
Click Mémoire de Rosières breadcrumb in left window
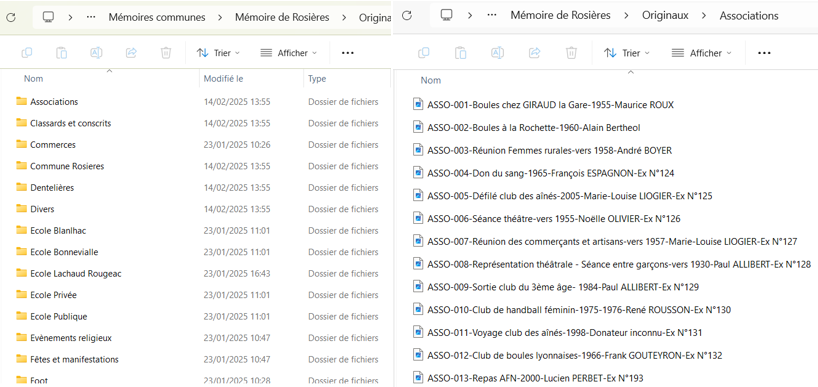point(282,17)
